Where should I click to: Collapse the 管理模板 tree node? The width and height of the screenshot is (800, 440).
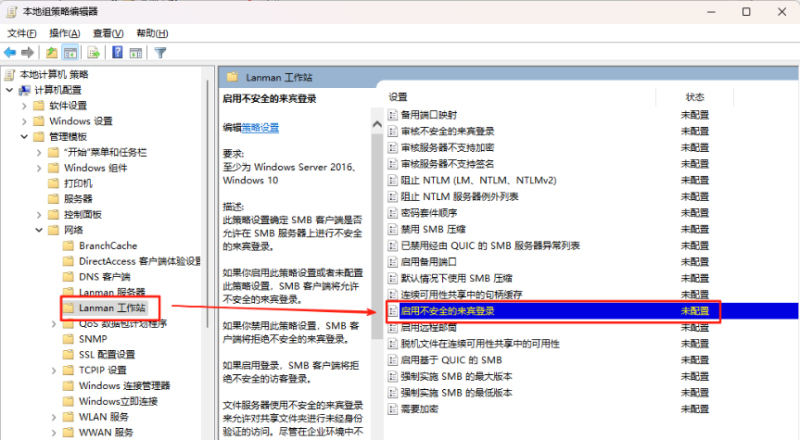pos(24,136)
